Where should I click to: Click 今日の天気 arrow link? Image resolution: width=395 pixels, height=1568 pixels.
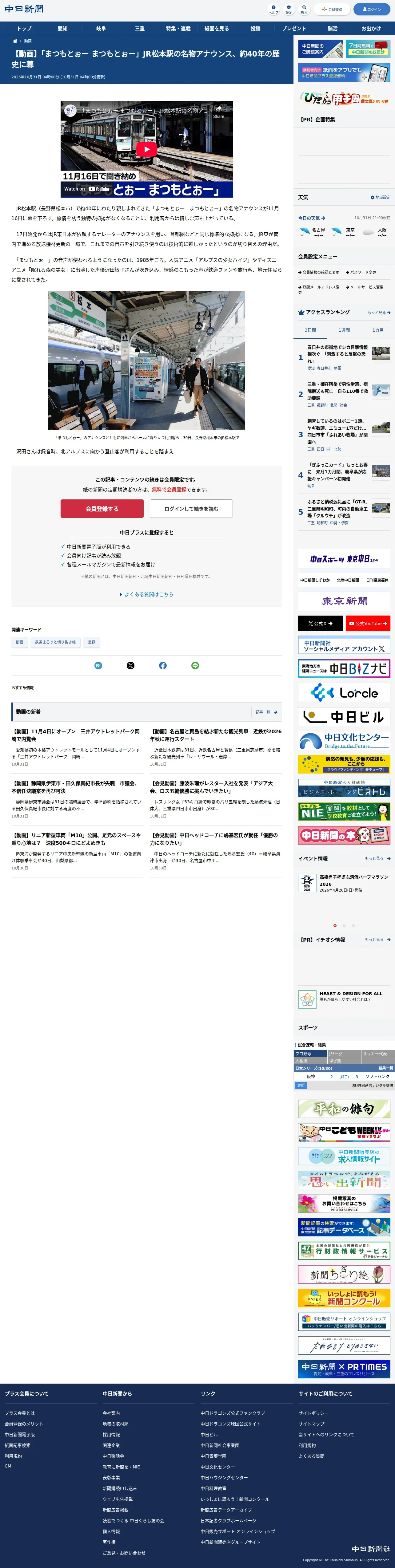312,218
